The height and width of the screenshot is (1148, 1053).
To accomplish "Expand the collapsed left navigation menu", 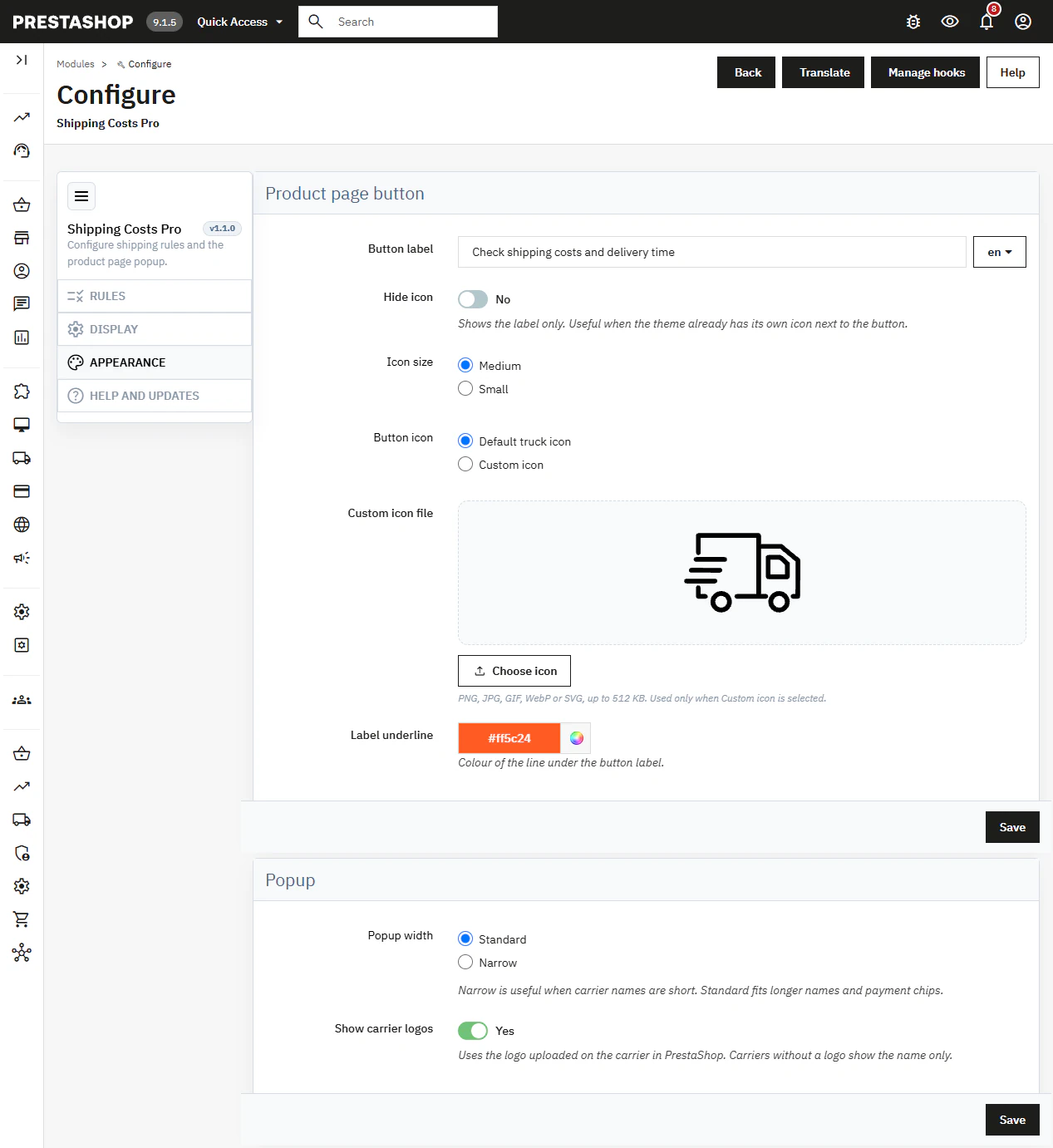I will pos(22,60).
